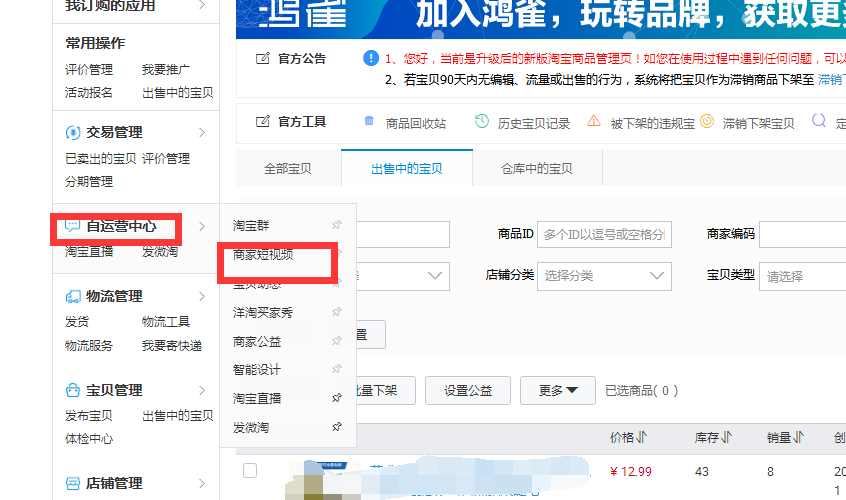Switch to 出售中的宝贝 tab
The height and width of the screenshot is (500, 846).
407,169
